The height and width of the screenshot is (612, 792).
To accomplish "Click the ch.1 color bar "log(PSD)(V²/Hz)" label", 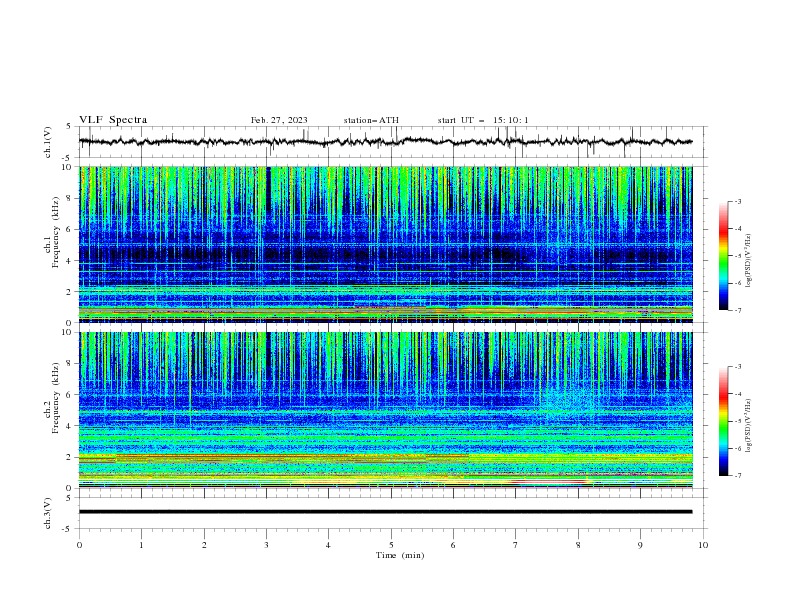I will (x=749, y=261).
